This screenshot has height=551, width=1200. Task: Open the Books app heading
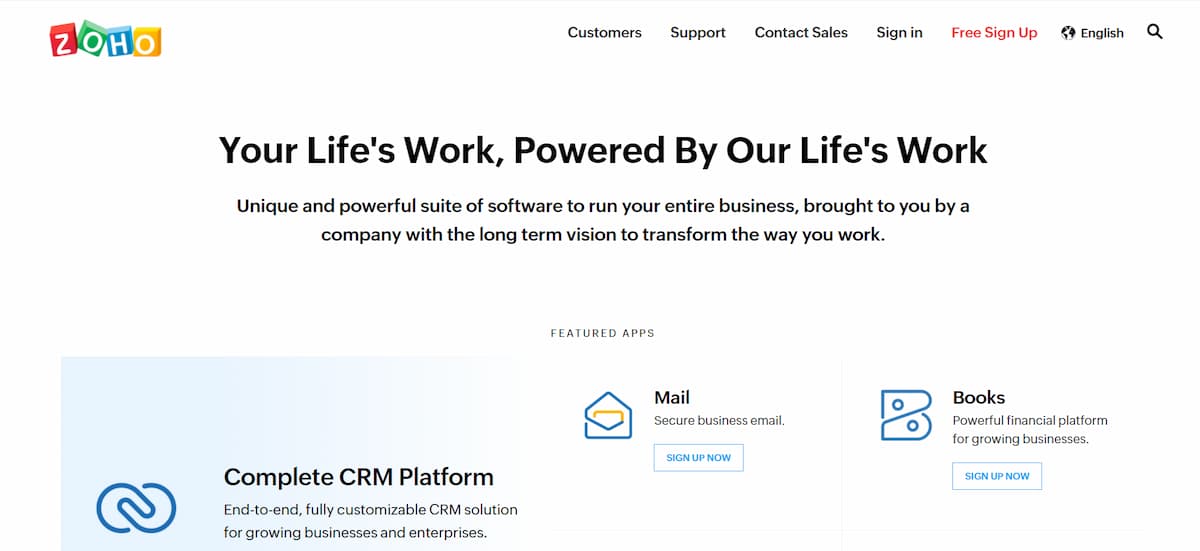(978, 397)
